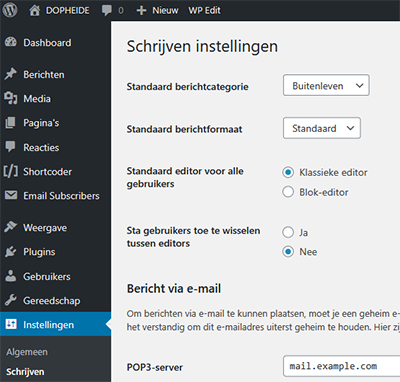Select Nee for switching between editors
Screen dimensions: 400x382
288,252
